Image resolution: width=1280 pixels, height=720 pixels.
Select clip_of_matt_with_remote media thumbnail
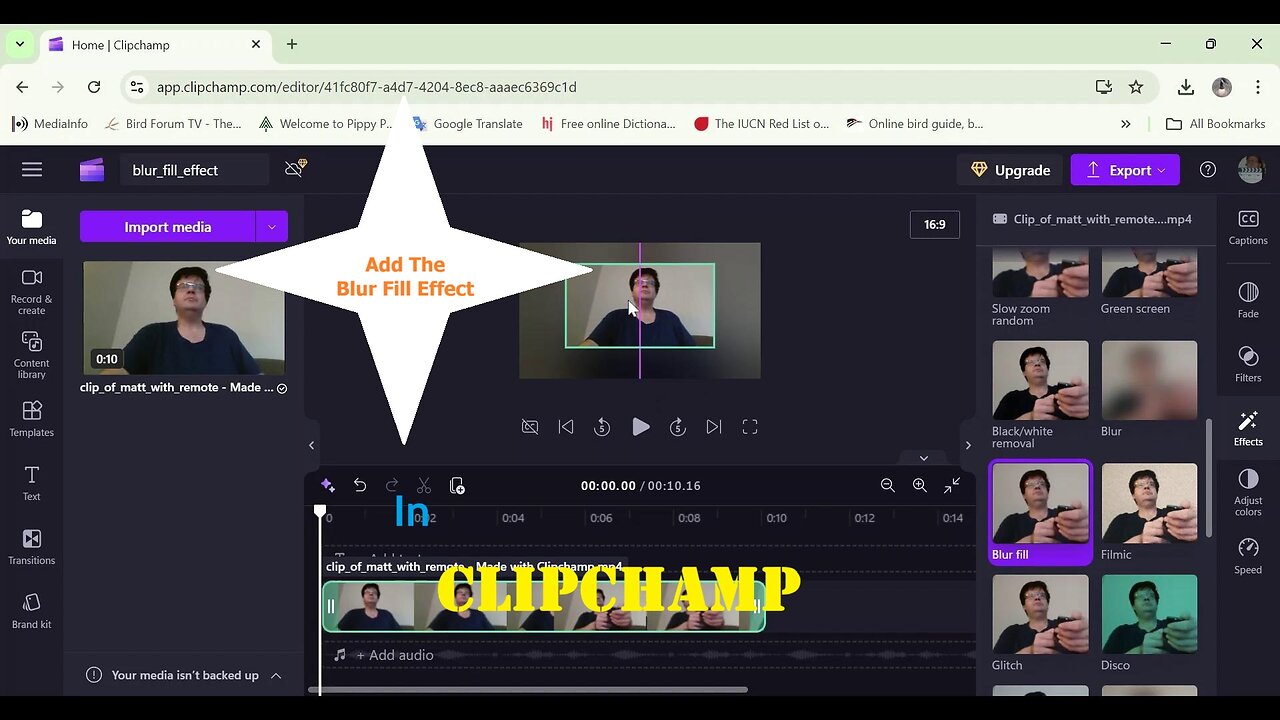(184, 318)
